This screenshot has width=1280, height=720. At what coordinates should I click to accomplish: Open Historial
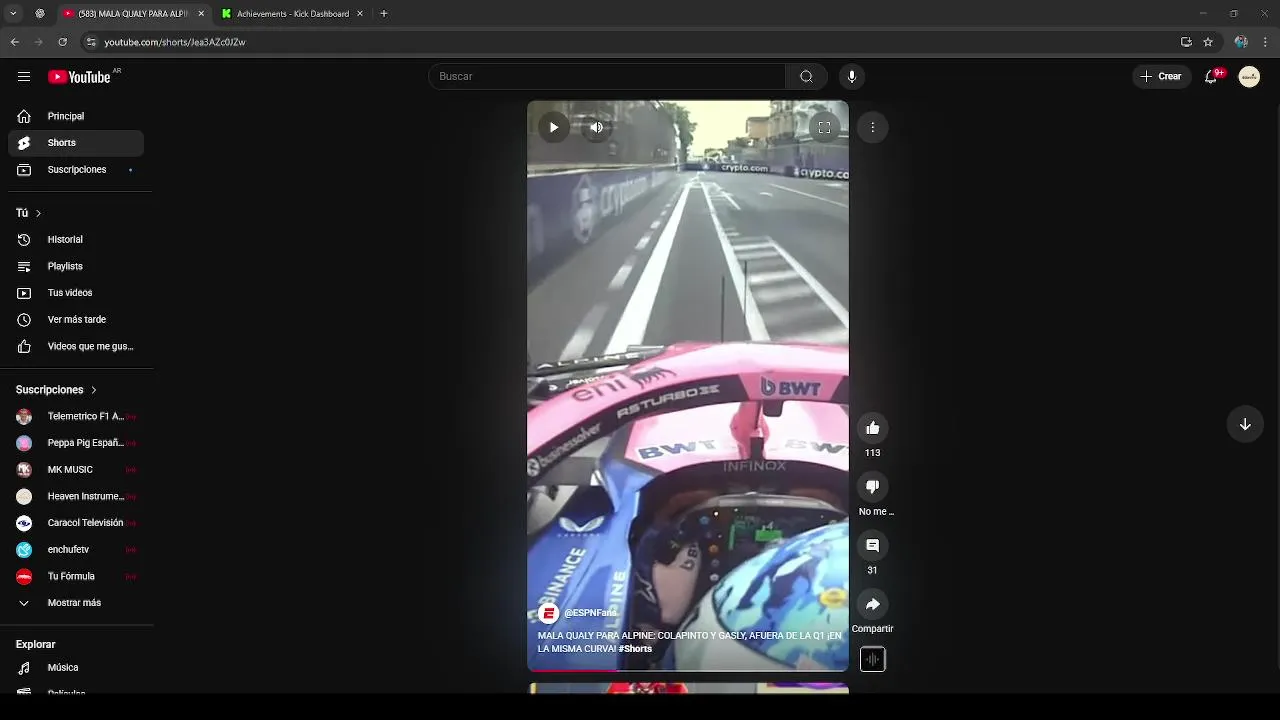[76, 240]
